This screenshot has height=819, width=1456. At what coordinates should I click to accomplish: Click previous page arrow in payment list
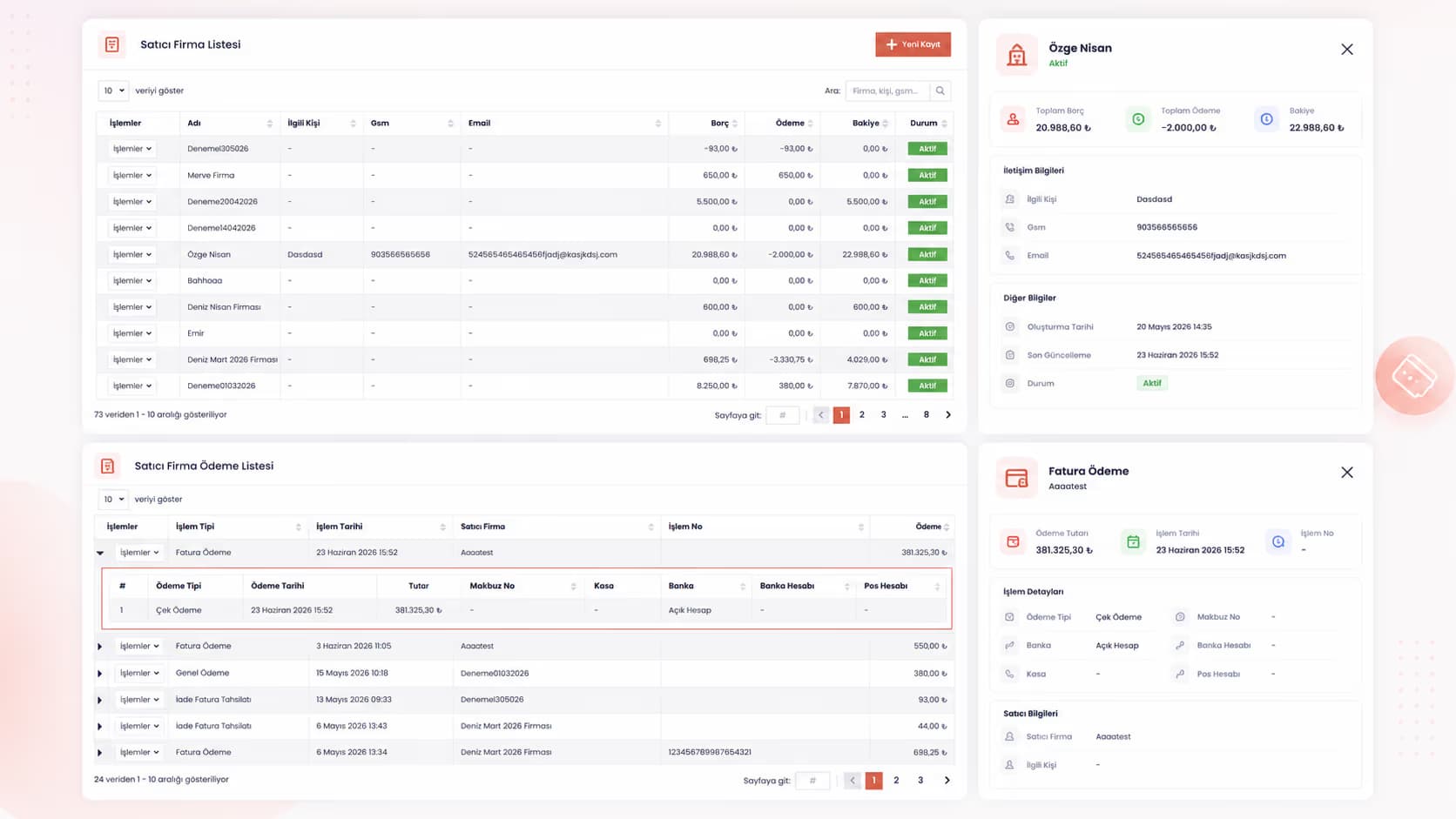[852, 781]
